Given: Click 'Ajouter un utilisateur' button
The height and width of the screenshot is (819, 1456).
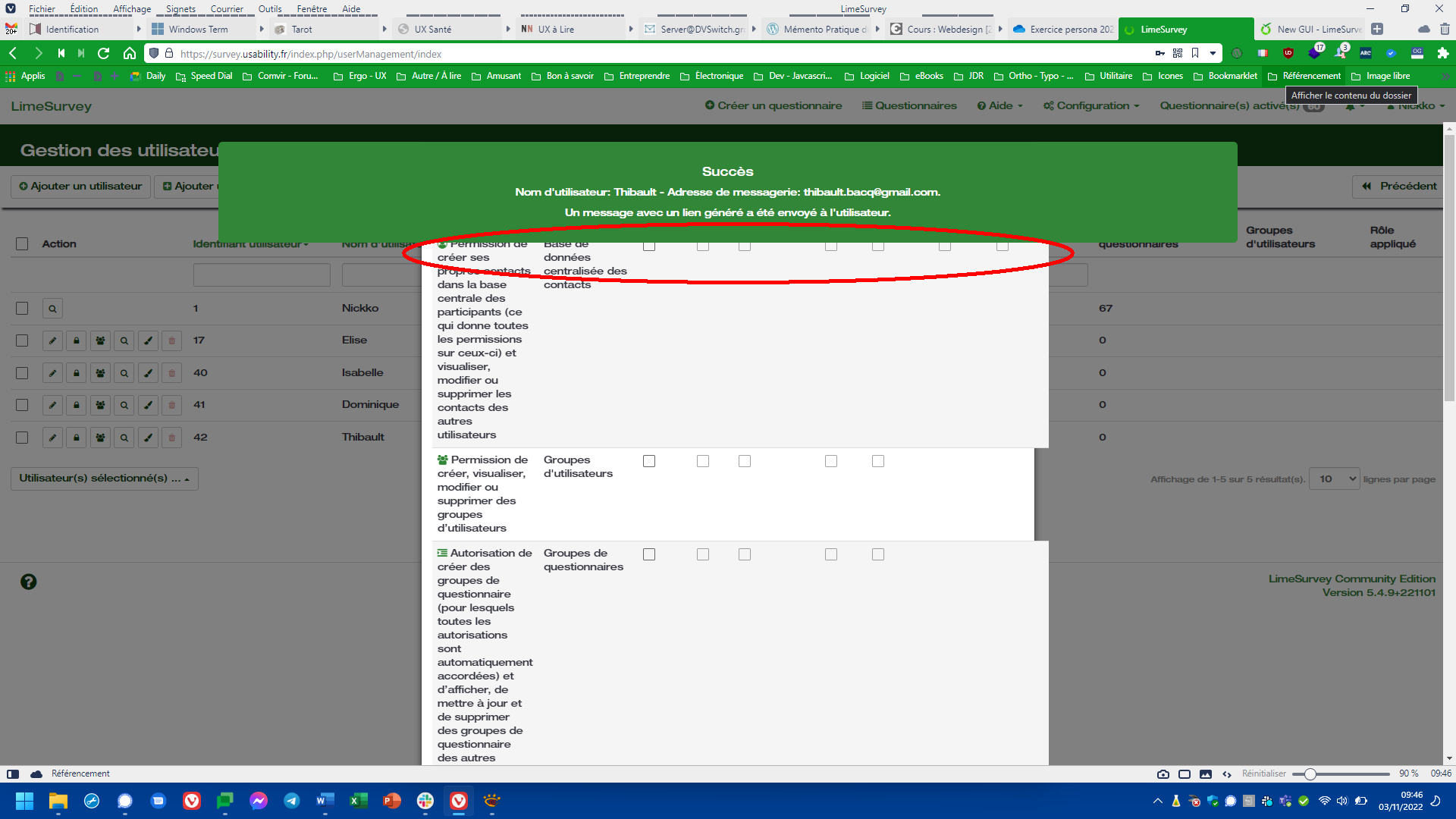Looking at the screenshot, I should tap(80, 186).
